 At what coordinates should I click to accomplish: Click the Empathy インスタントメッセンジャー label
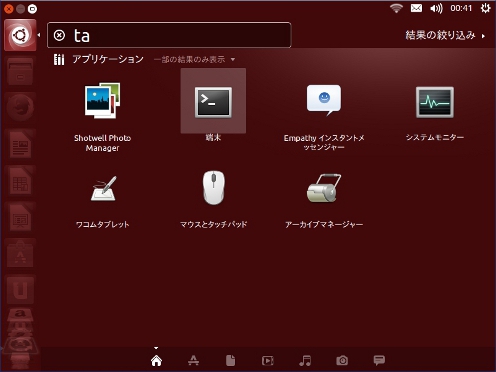tap(324, 142)
